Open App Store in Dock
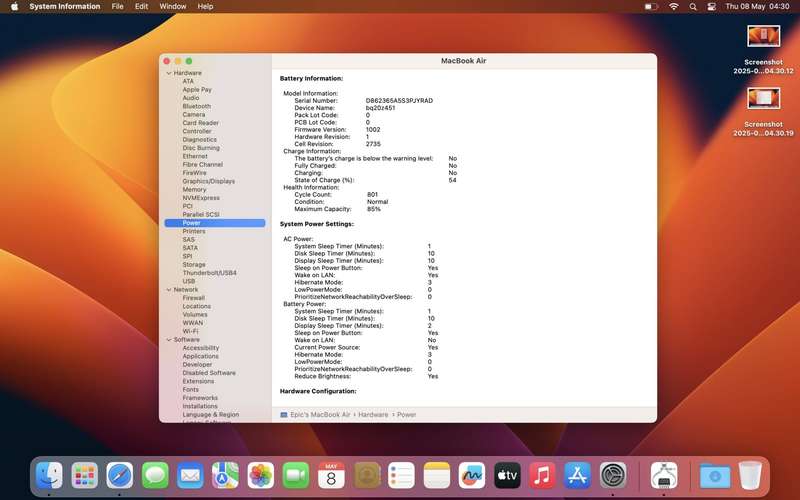800x500 pixels. (x=578, y=476)
